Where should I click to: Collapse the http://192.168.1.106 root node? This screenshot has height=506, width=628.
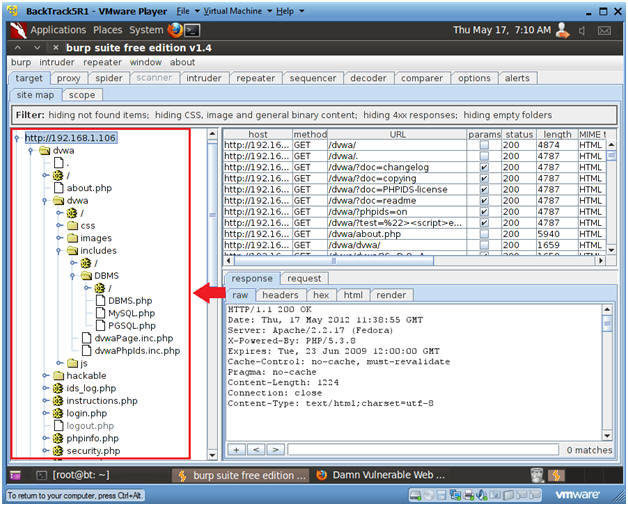click(x=17, y=138)
